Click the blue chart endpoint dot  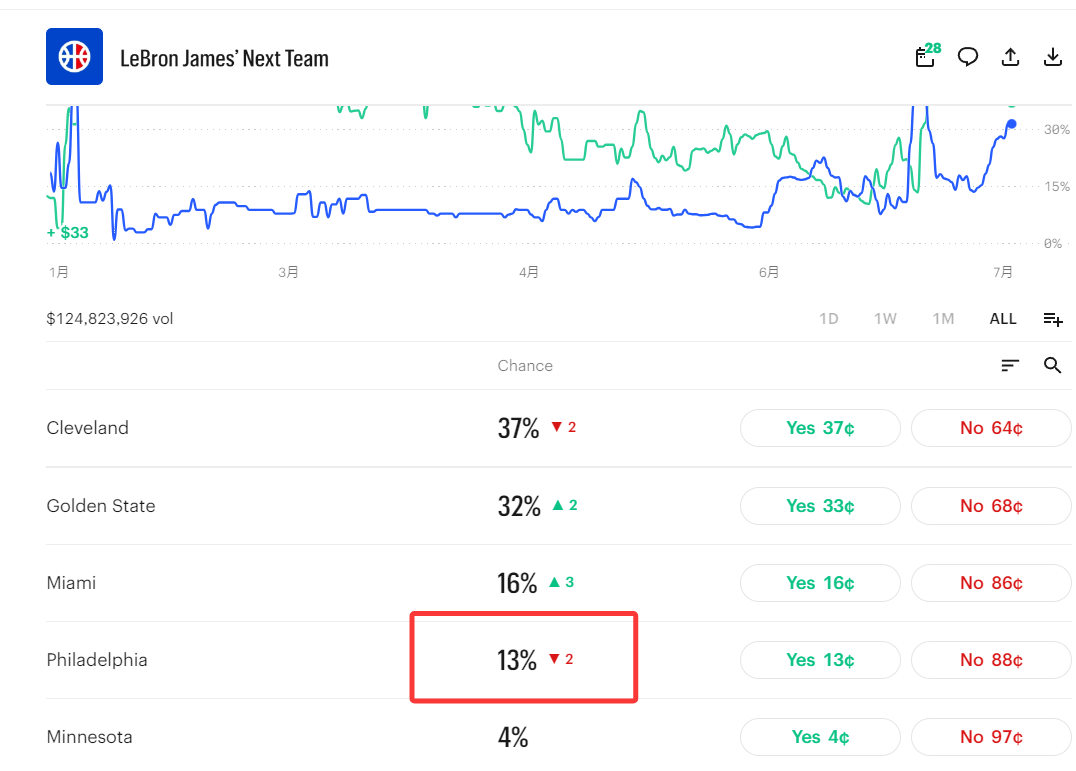pyautogui.click(x=1011, y=124)
